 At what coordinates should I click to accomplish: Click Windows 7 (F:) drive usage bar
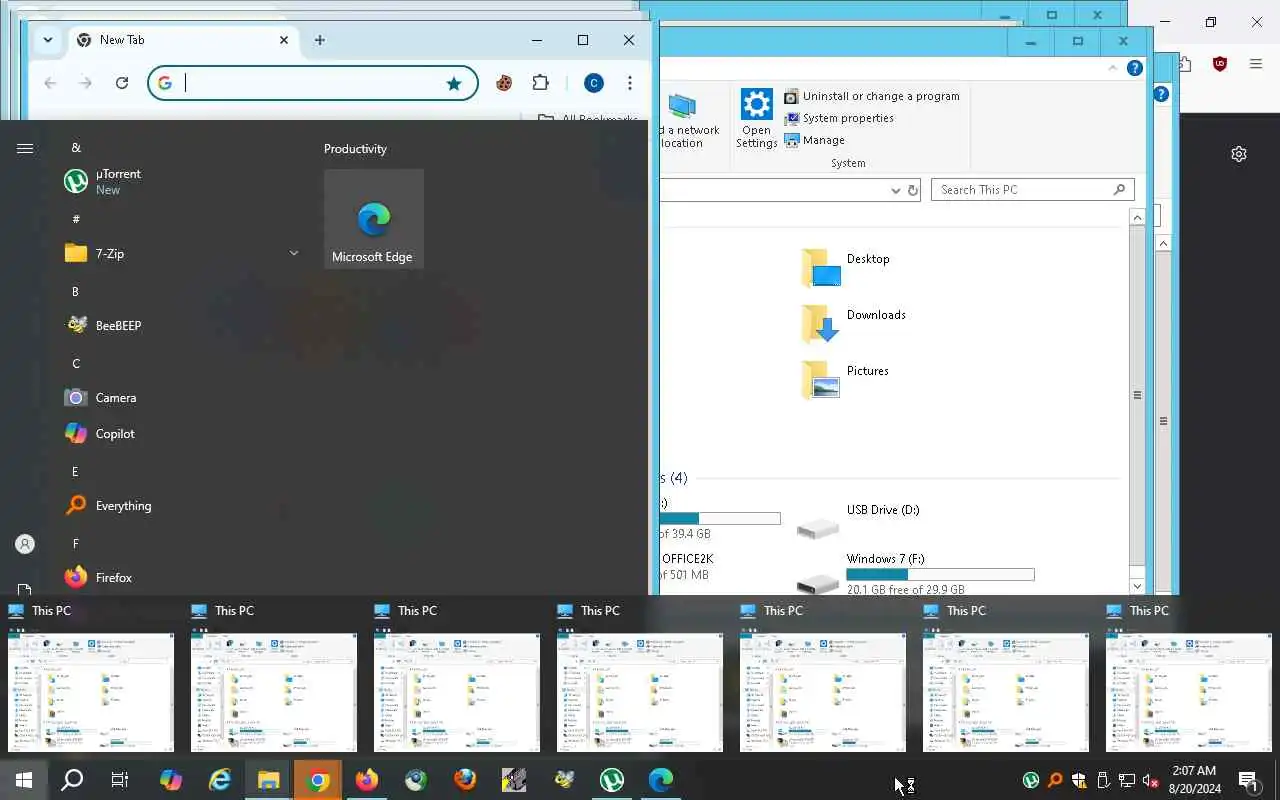pyautogui.click(x=940, y=575)
